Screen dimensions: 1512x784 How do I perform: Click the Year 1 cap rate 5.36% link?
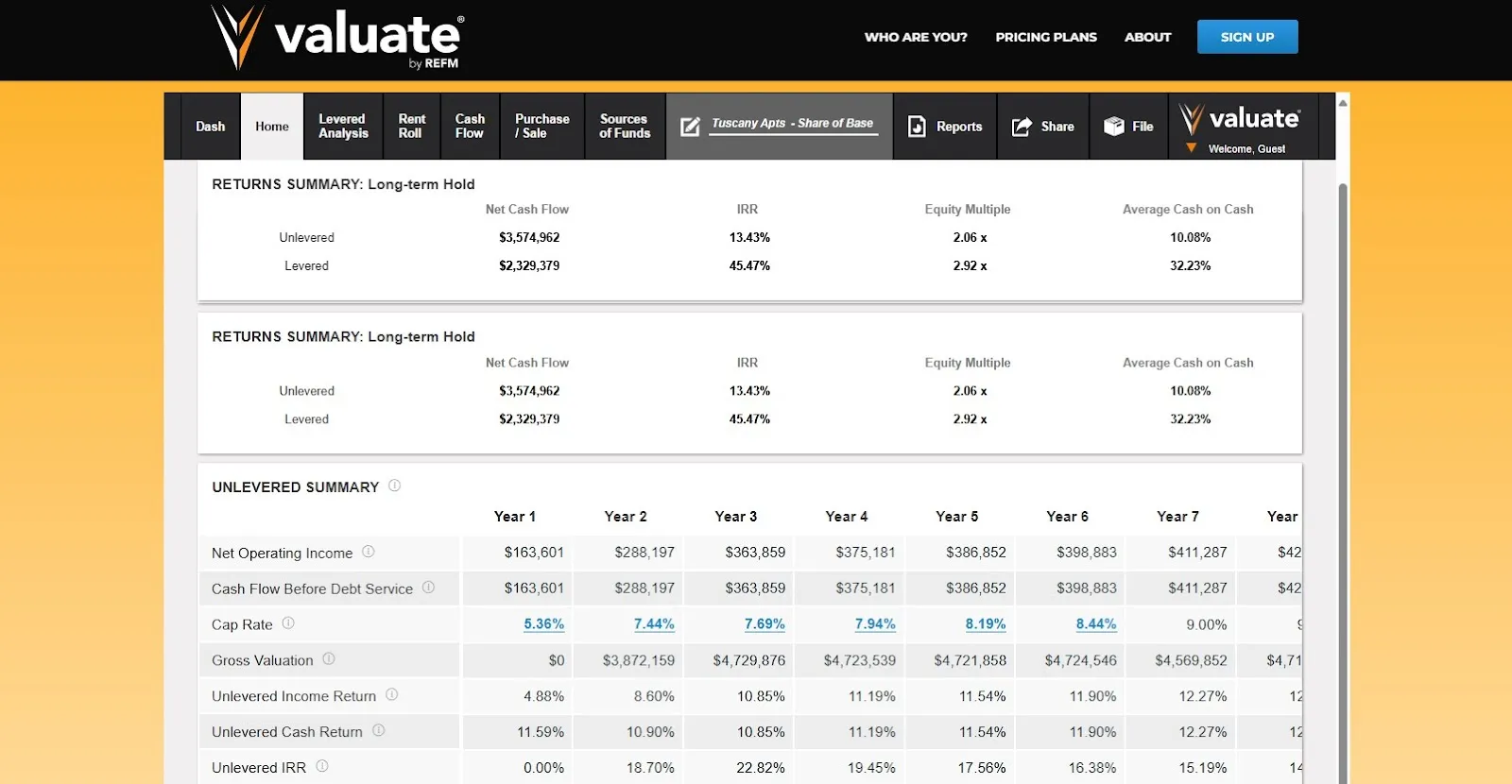(544, 624)
